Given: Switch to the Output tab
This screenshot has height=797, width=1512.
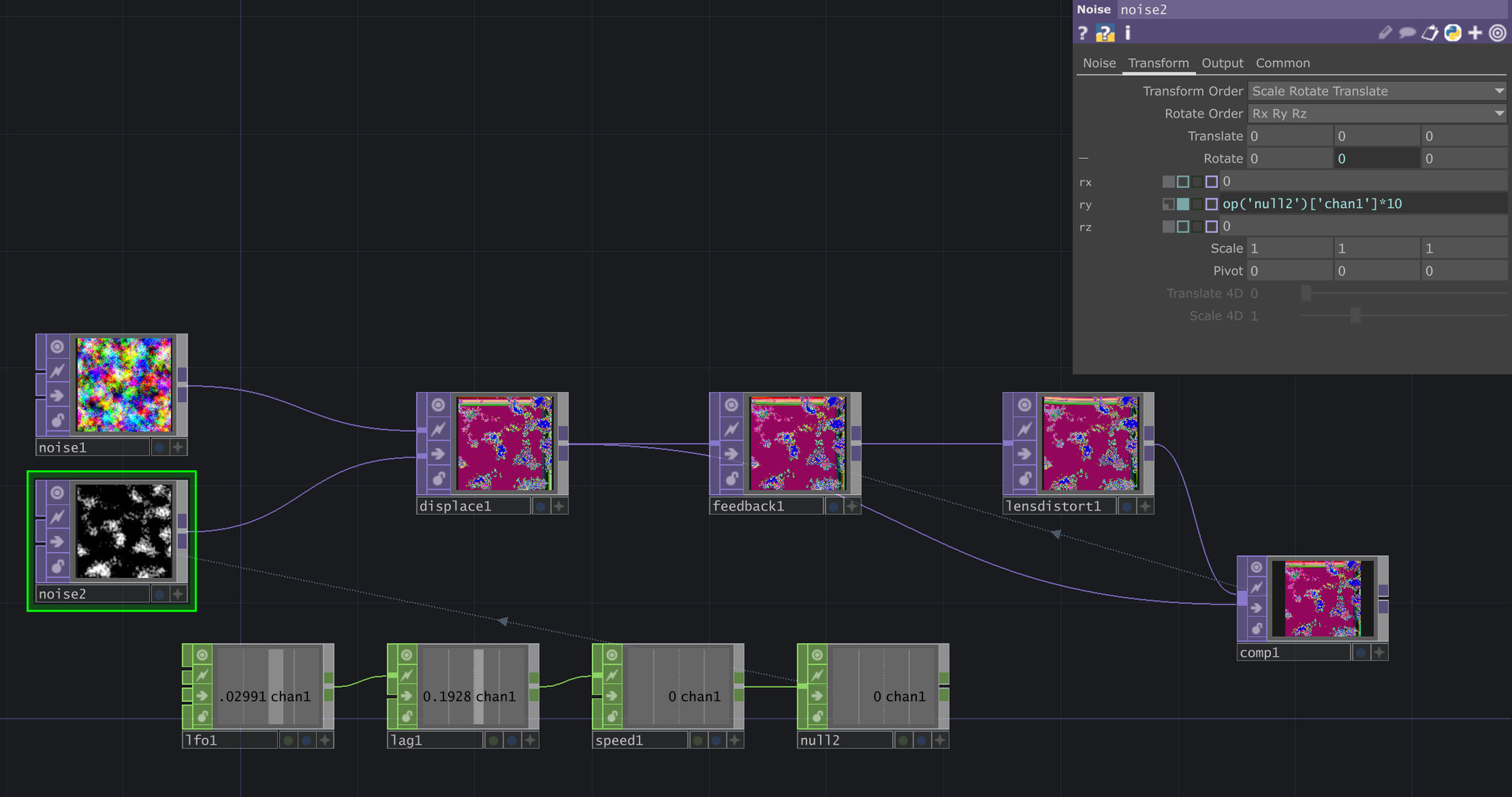Looking at the screenshot, I should click(x=1222, y=63).
